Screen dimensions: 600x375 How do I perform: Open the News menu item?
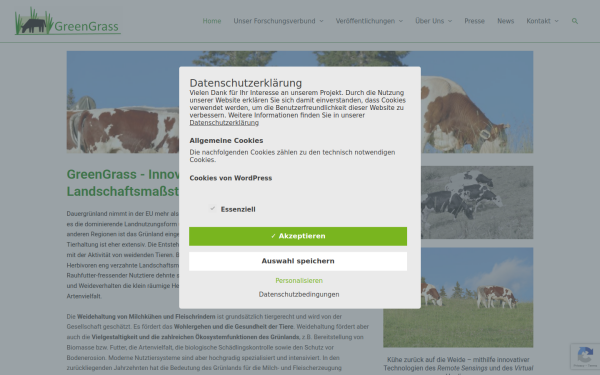coord(505,21)
